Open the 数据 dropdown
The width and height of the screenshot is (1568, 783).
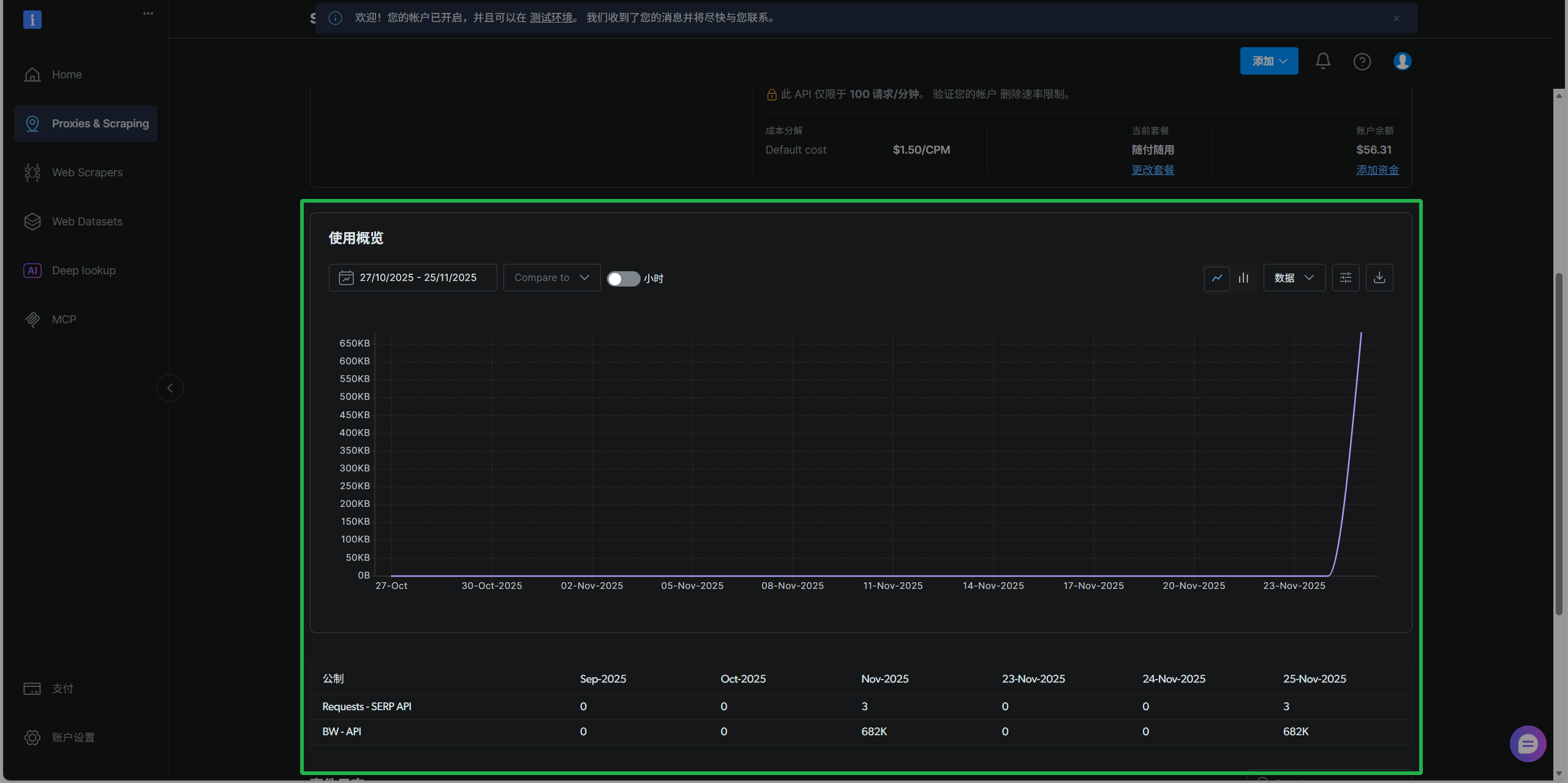pos(1294,278)
